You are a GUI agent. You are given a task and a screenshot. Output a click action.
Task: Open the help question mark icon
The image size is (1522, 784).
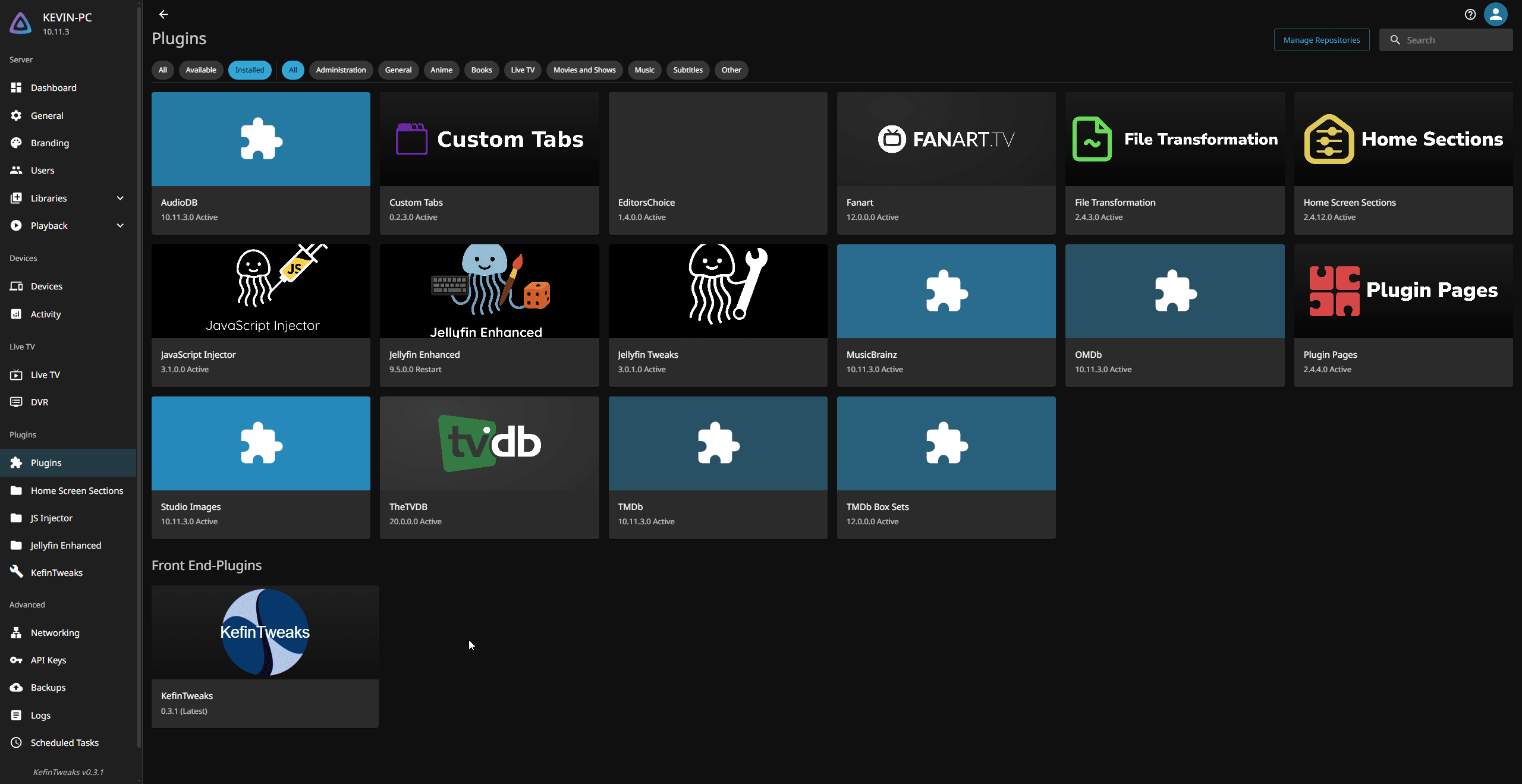tap(1470, 14)
